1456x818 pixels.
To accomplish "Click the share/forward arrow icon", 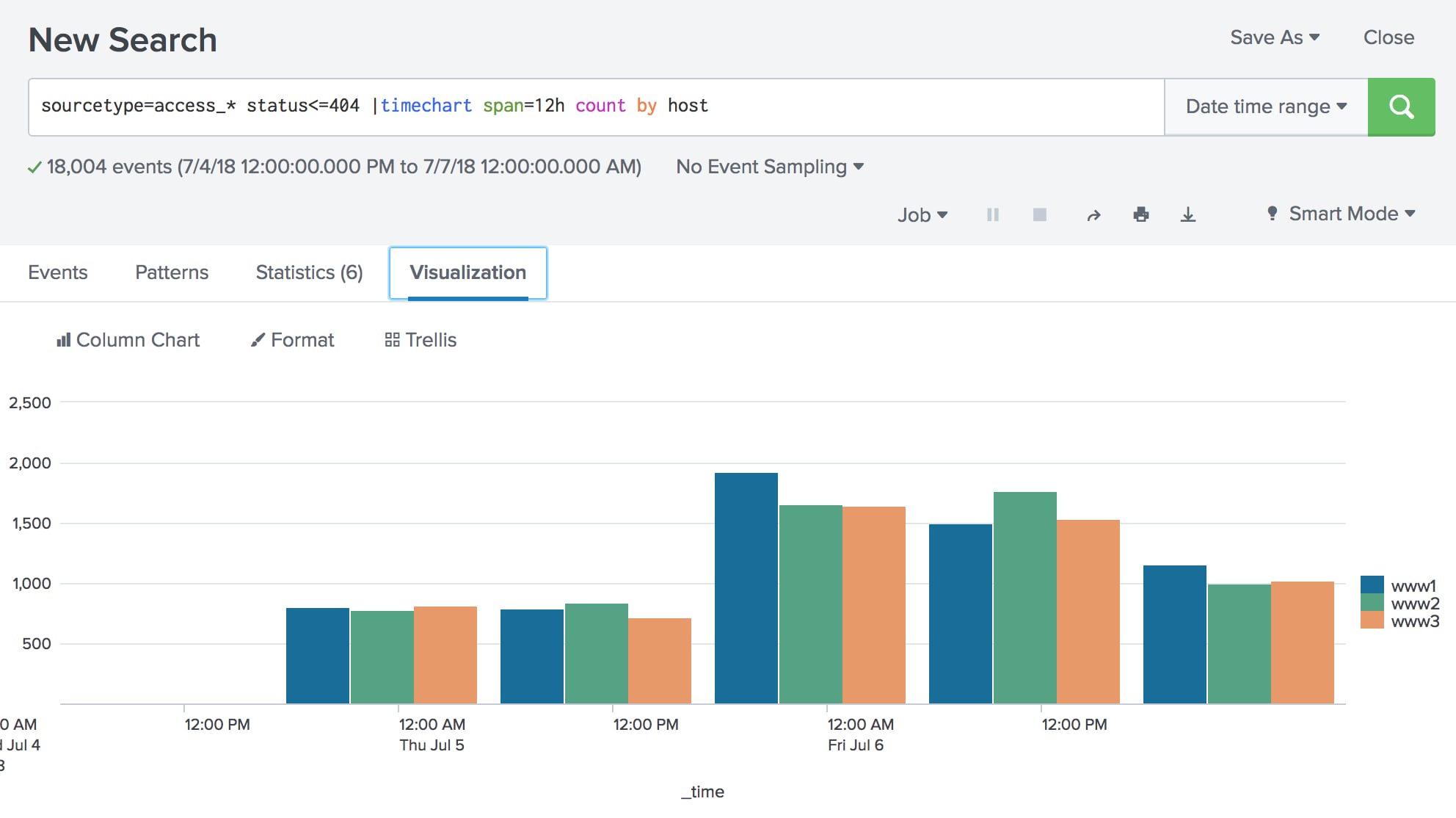I will tap(1094, 213).
